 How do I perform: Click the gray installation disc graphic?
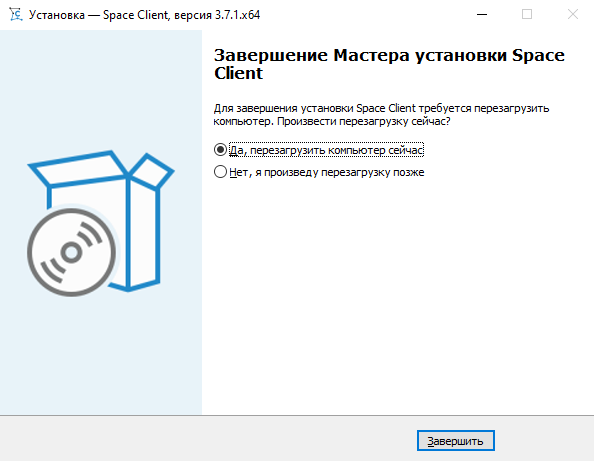point(72,252)
